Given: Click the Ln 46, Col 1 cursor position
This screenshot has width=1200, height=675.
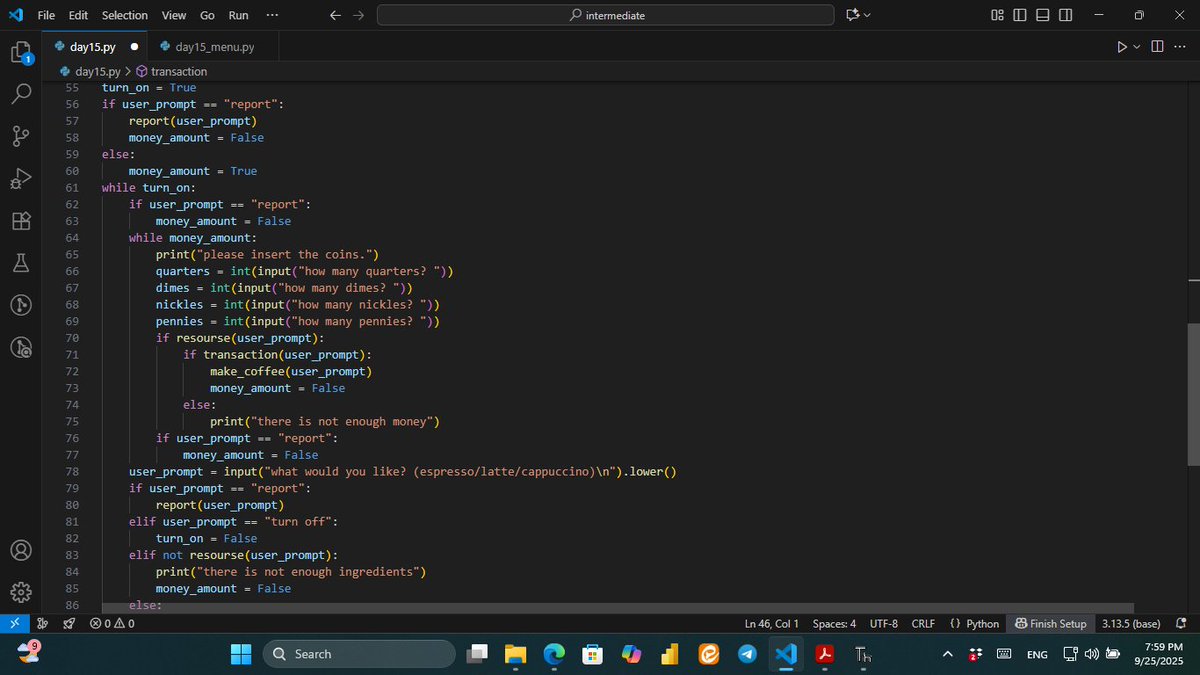Looking at the screenshot, I should coord(772,623).
